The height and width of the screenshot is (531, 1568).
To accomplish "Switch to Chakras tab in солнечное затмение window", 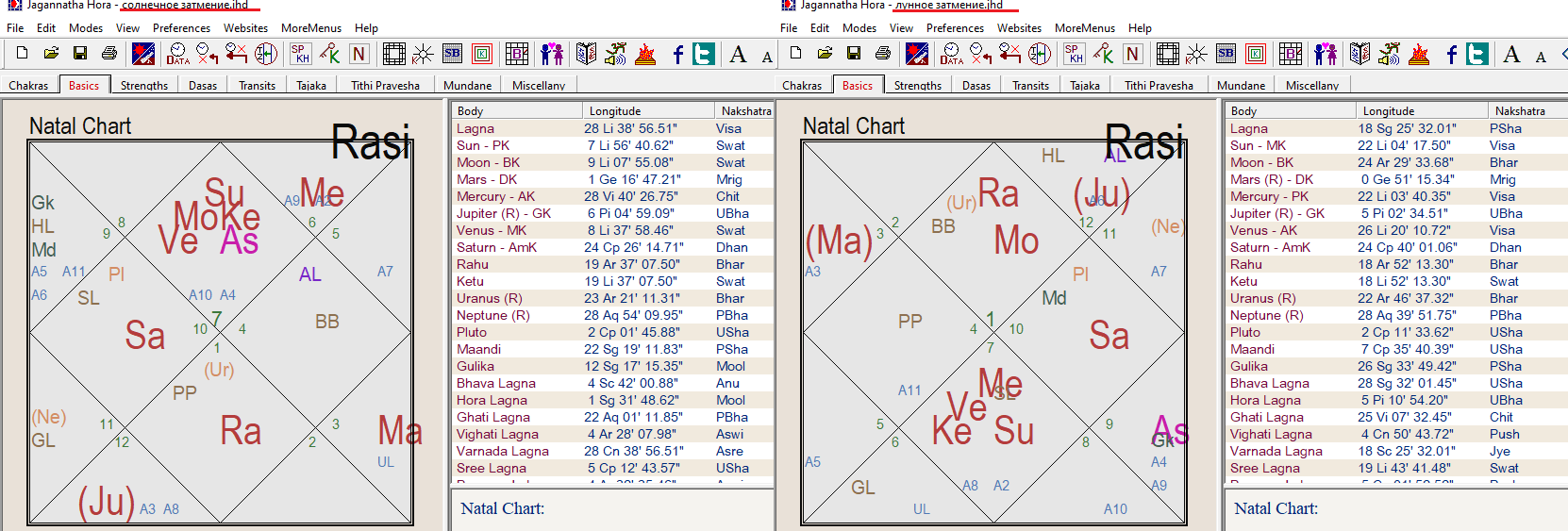I will pos(28,85).
